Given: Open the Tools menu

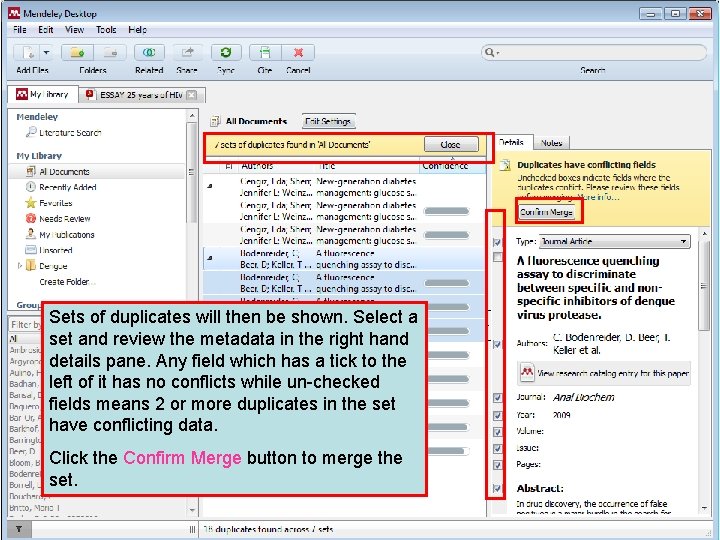Looking at the screenshot, I should 106,30.
